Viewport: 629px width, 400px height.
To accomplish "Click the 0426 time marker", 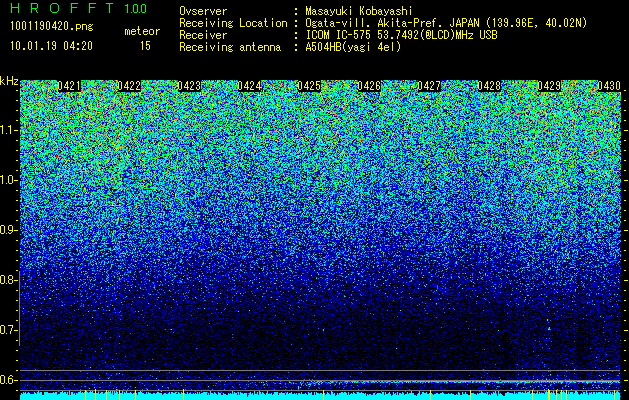I will point(369,86).
